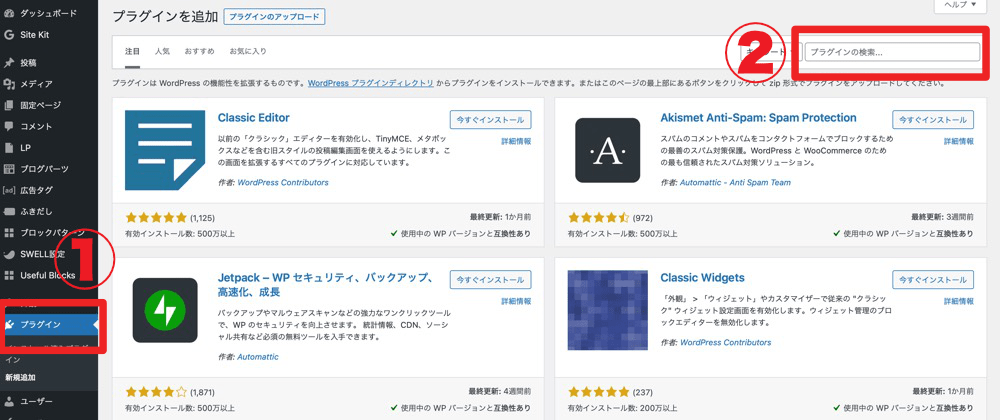
Task: Click the Akismet (972) rating count
Action: point(641,218)
